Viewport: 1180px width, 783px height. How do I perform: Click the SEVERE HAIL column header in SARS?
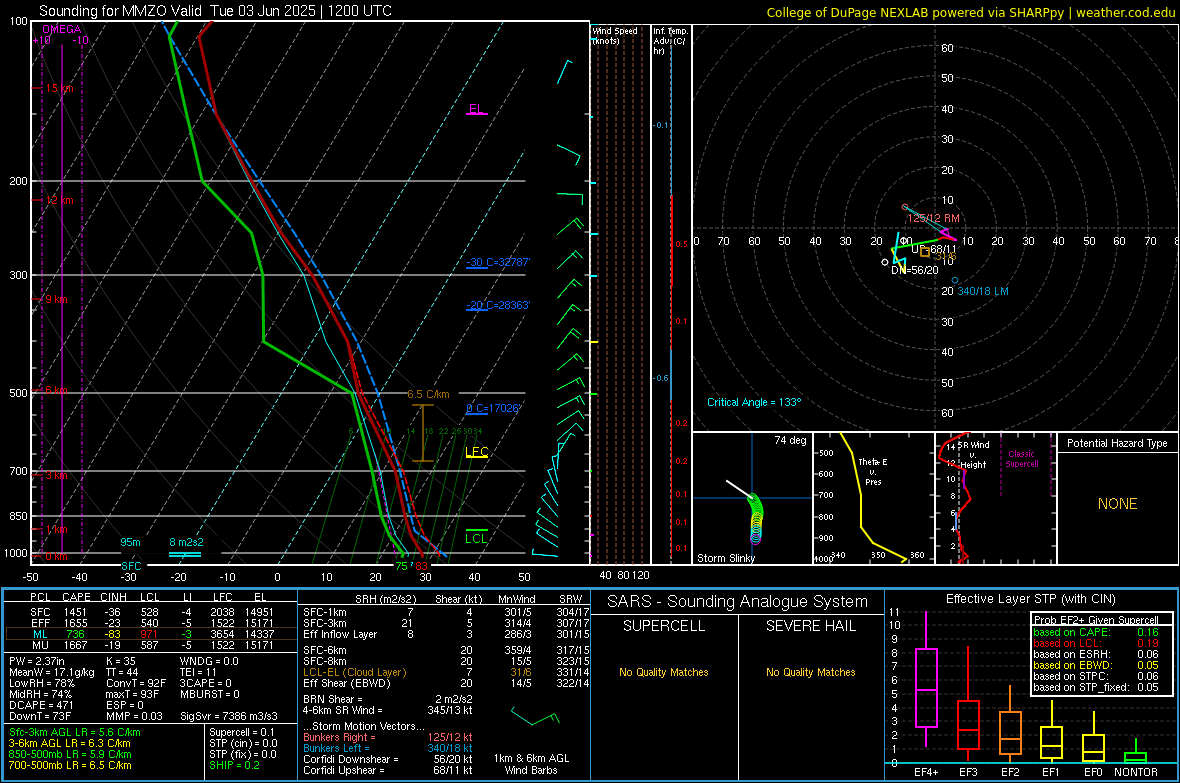pyautogui.click(x=810, y=626)
